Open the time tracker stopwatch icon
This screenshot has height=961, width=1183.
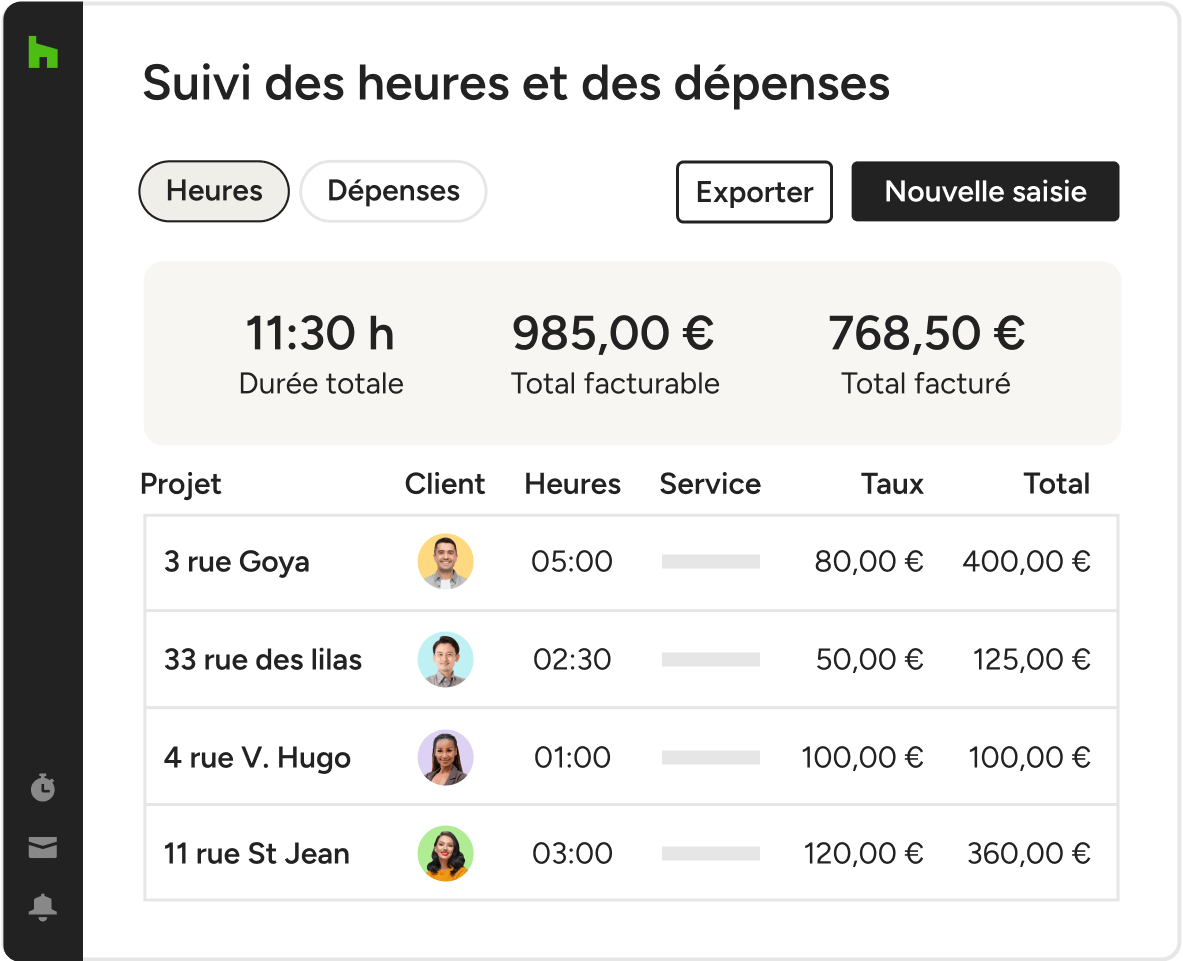click(42, 788)
